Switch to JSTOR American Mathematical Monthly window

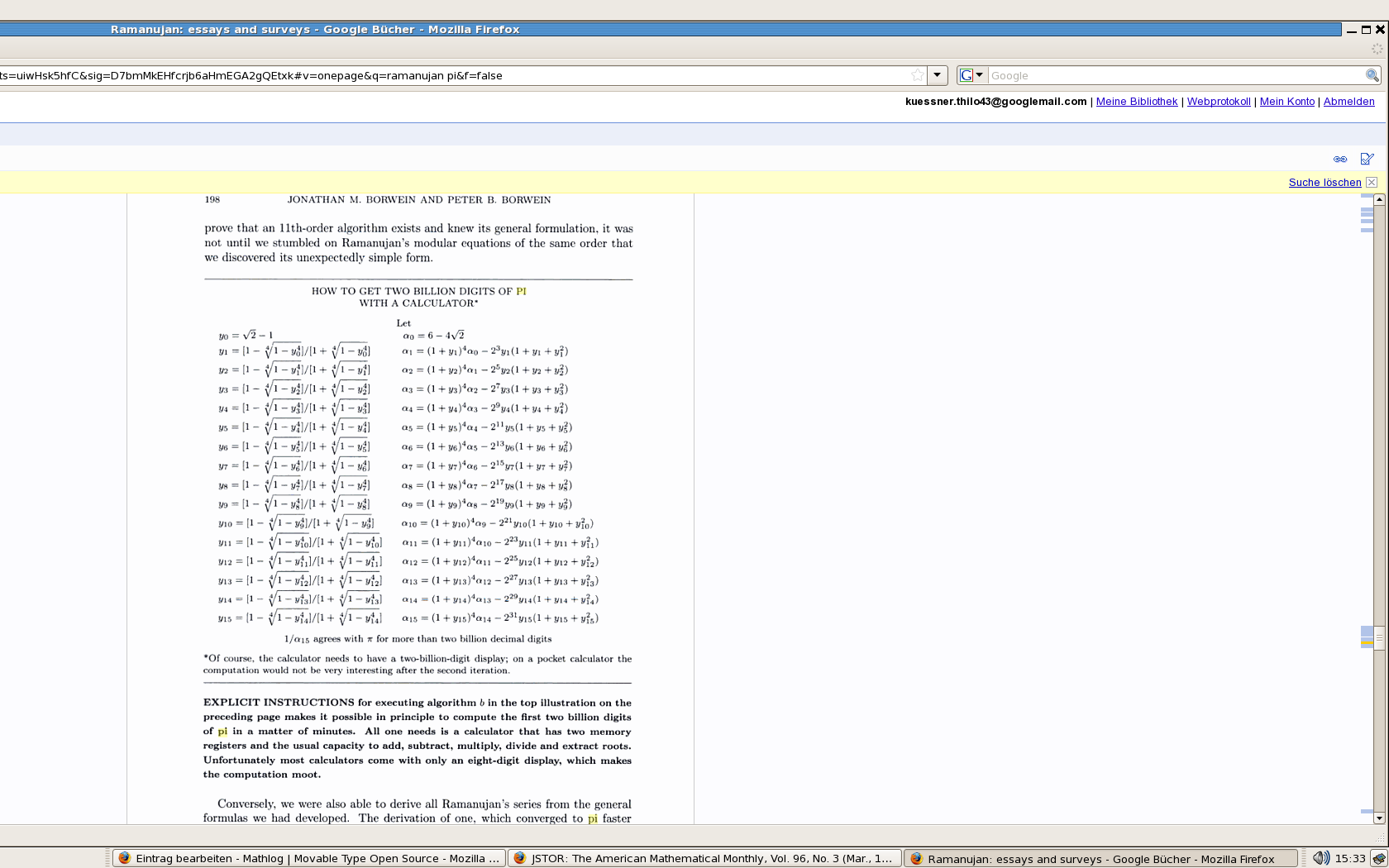tap(703, 858)
